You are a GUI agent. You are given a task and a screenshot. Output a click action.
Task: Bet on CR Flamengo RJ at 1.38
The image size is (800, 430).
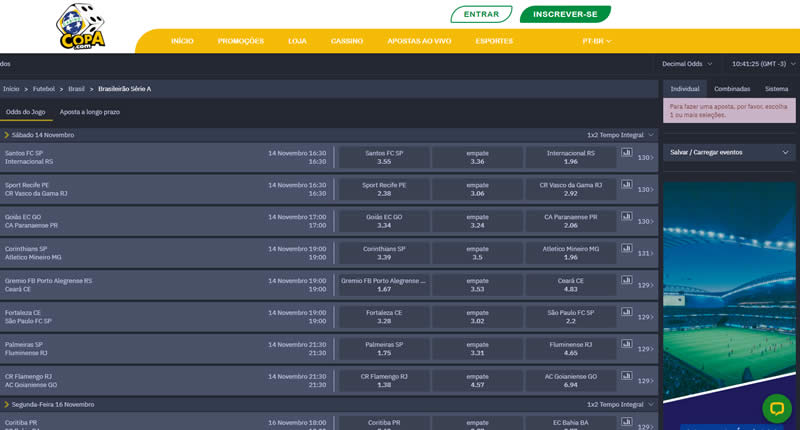[384, 381]
